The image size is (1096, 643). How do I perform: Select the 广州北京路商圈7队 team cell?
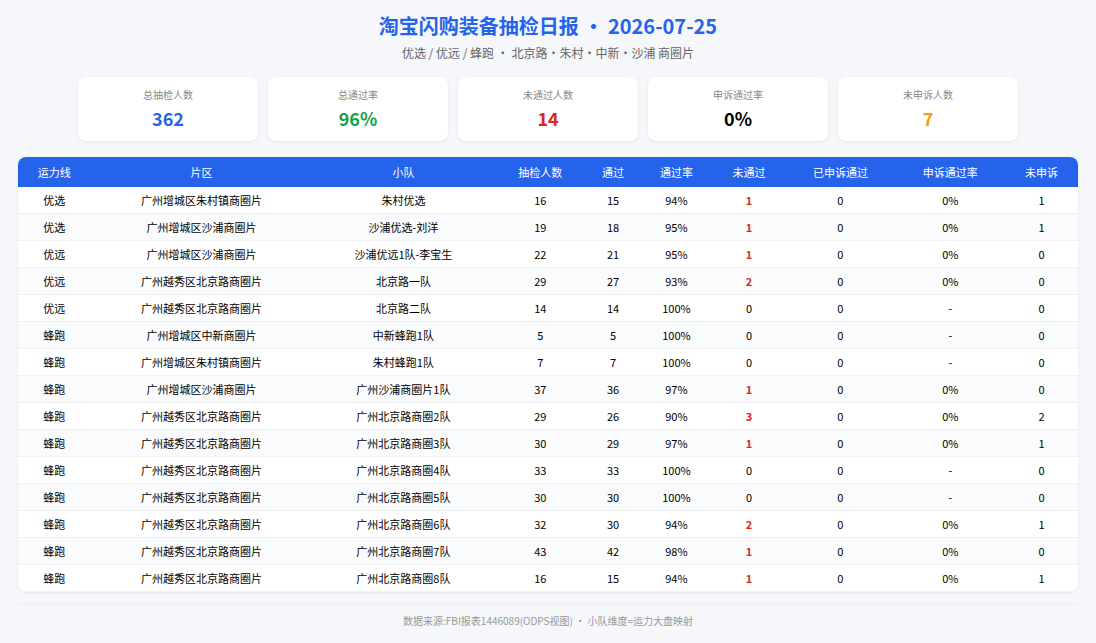coord(403,552)
